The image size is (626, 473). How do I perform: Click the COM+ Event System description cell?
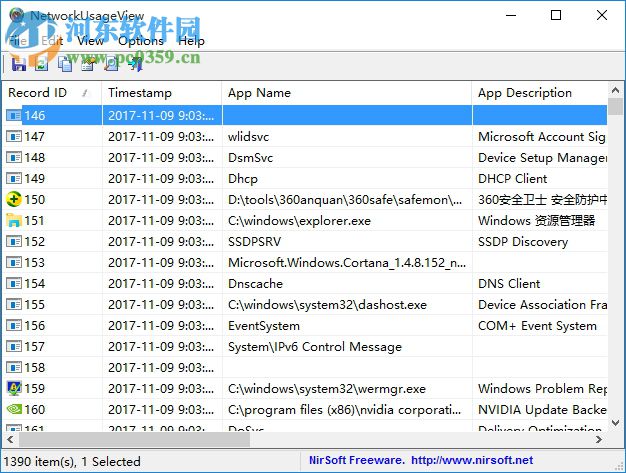pos(540,326)
